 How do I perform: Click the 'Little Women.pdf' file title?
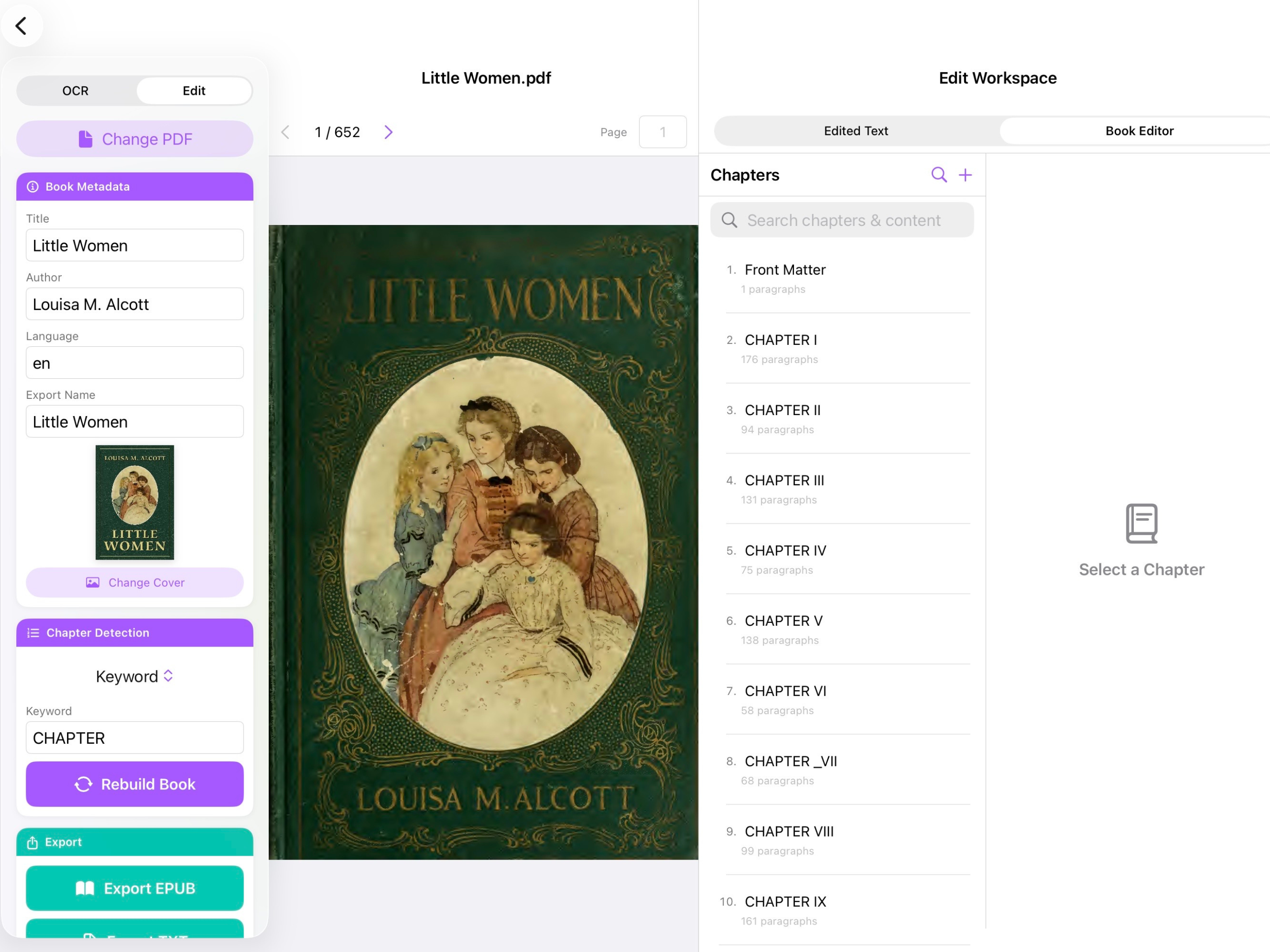tap(486, 78)
